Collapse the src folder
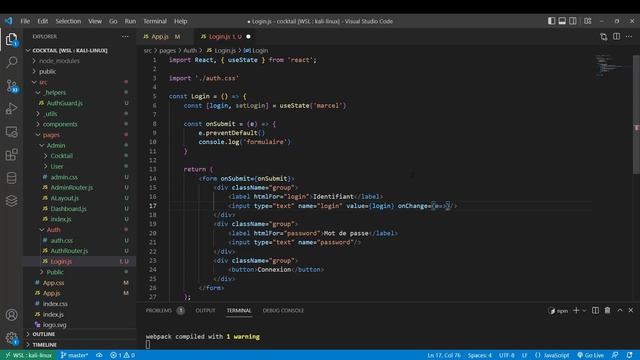The width and height of the screenshot is (640, 360). (43, 82)
